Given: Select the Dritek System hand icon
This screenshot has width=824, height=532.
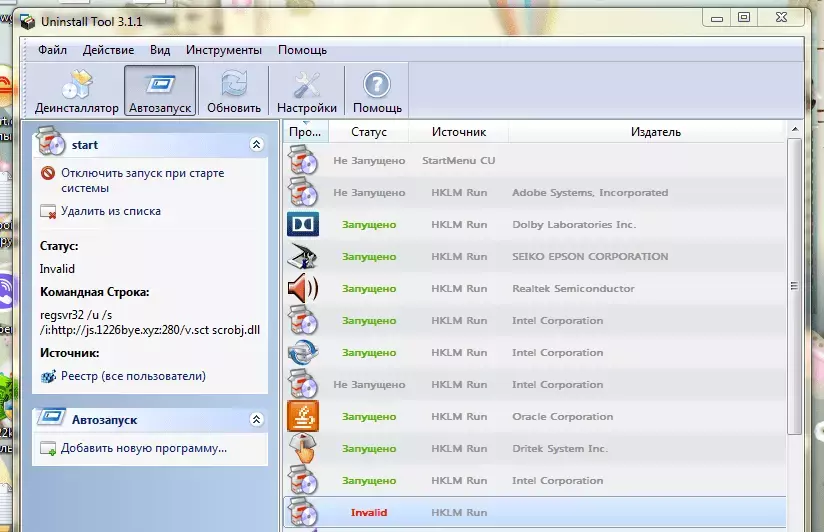Looking at the screenshot, I should pyautogui.click(x=303, y=448).
